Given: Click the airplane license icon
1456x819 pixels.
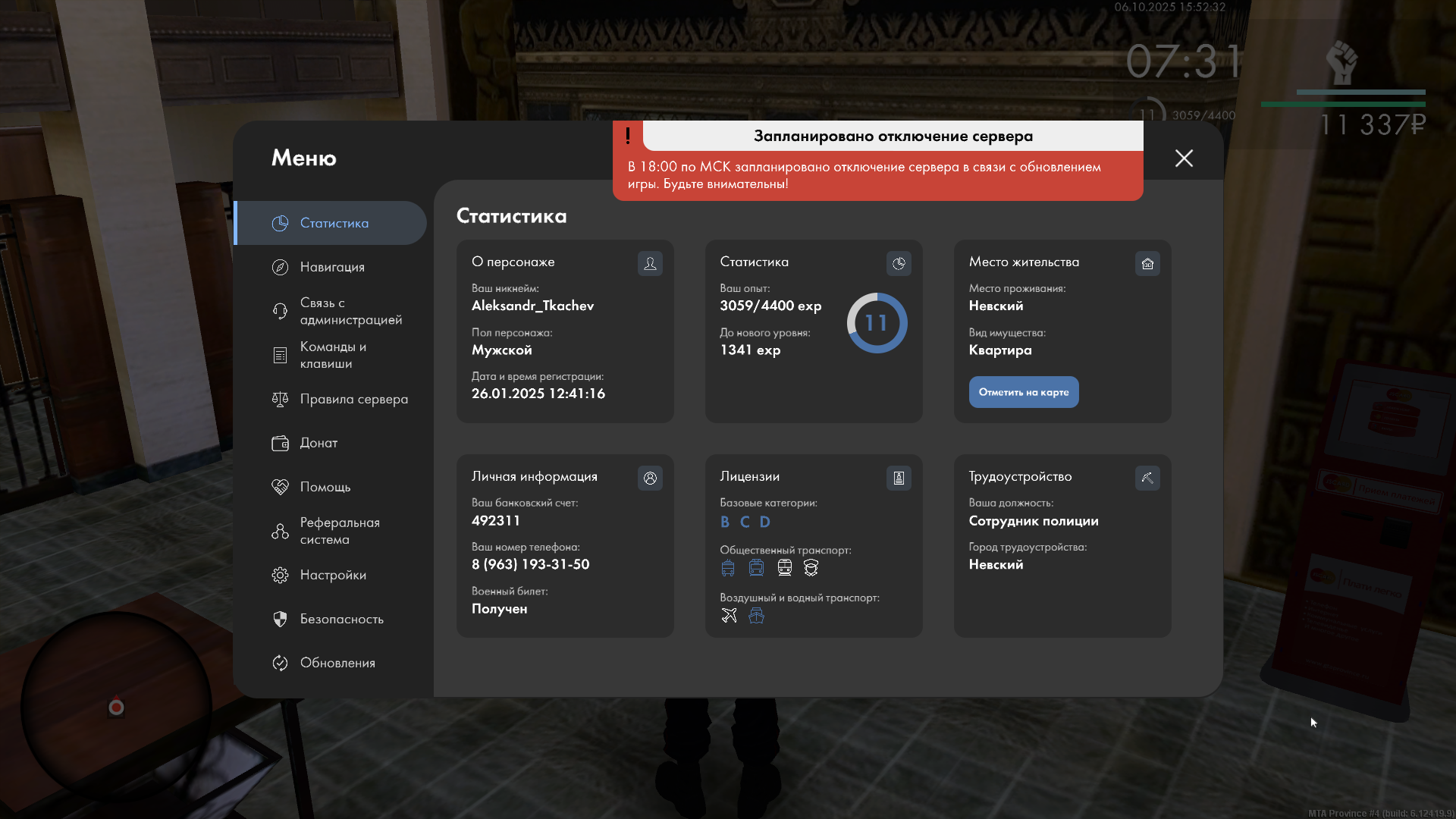Looking at the screenshot, I should (729, 615).
